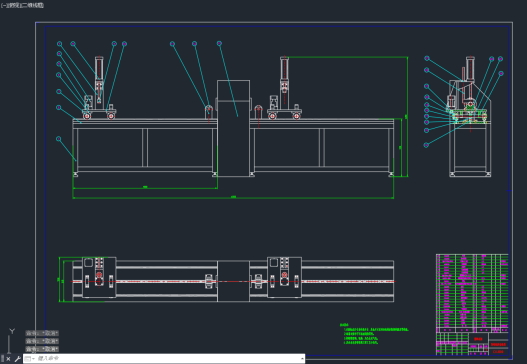
Task: Expand command history arrow at command line end
Action: pos(302,359)
